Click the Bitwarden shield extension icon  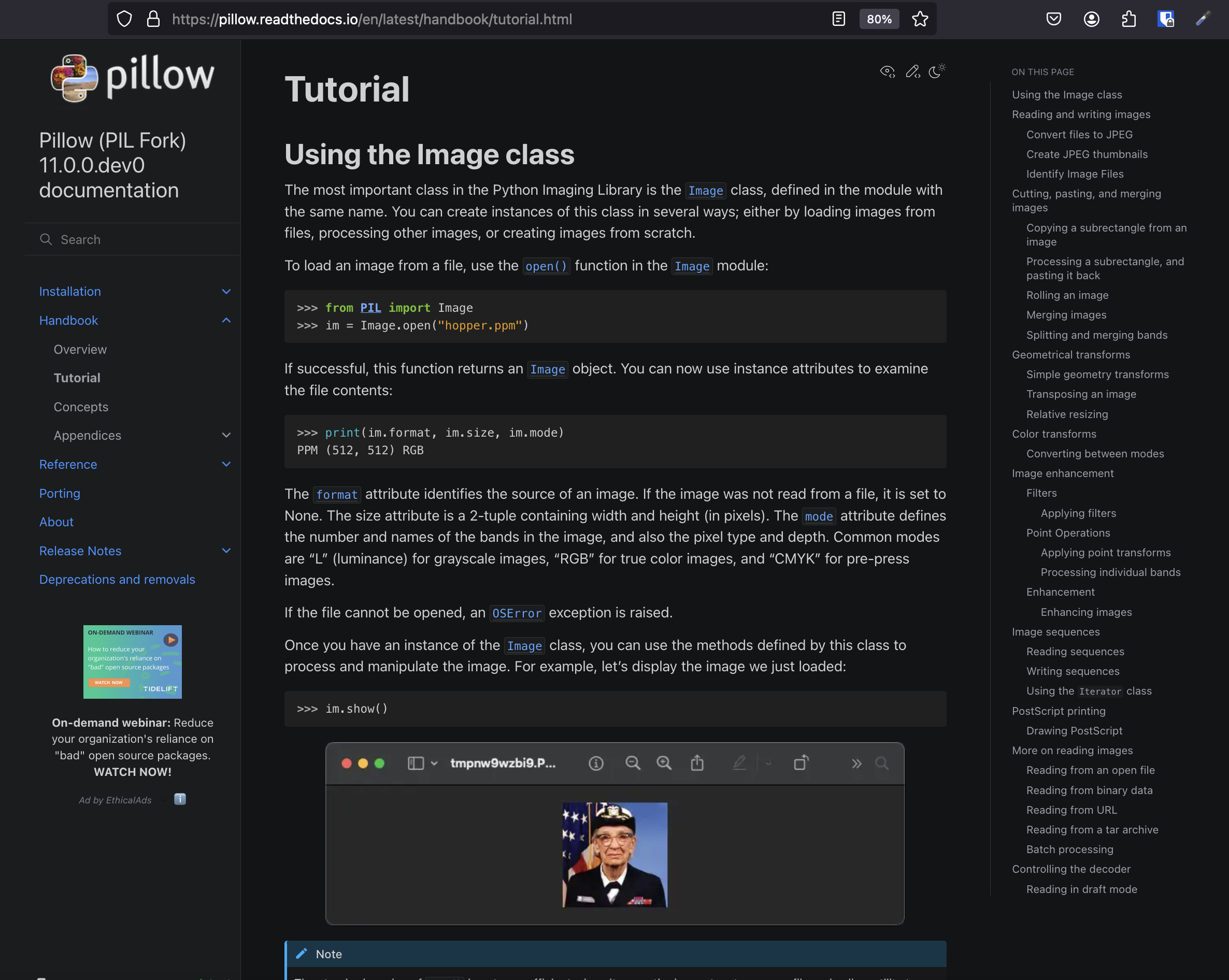[1166, 19]
